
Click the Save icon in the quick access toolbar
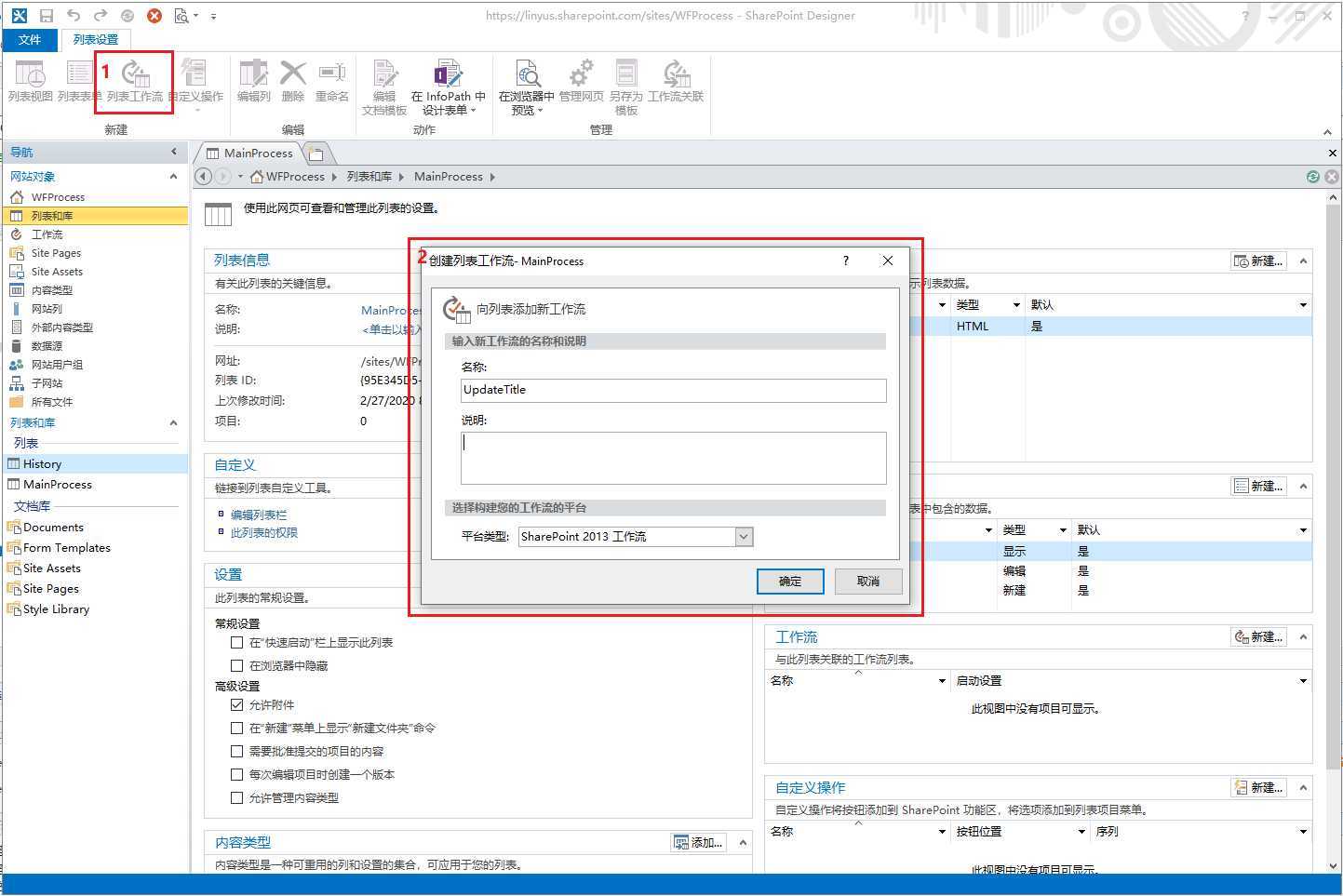47,16
